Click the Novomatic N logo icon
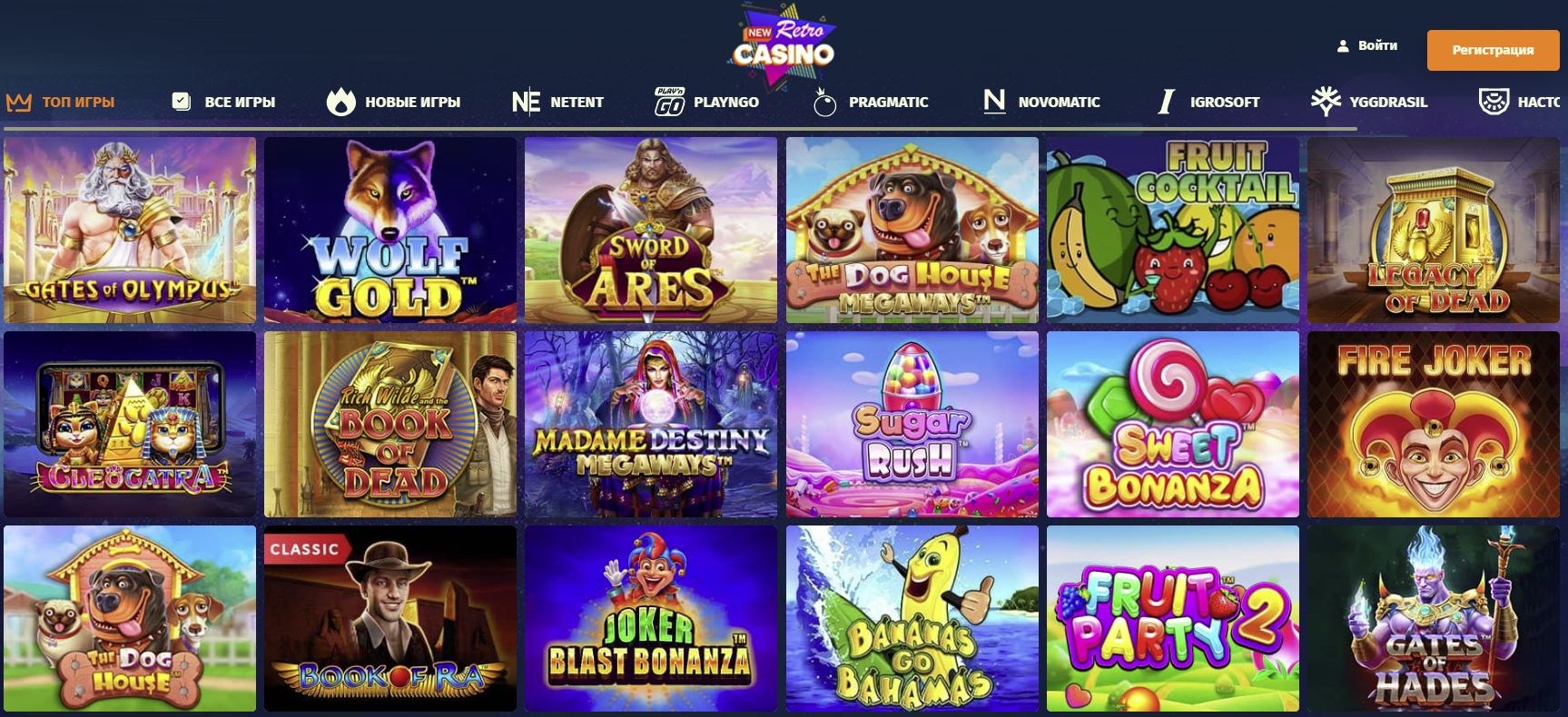The image size is (1568, 717). pos(994,102)
